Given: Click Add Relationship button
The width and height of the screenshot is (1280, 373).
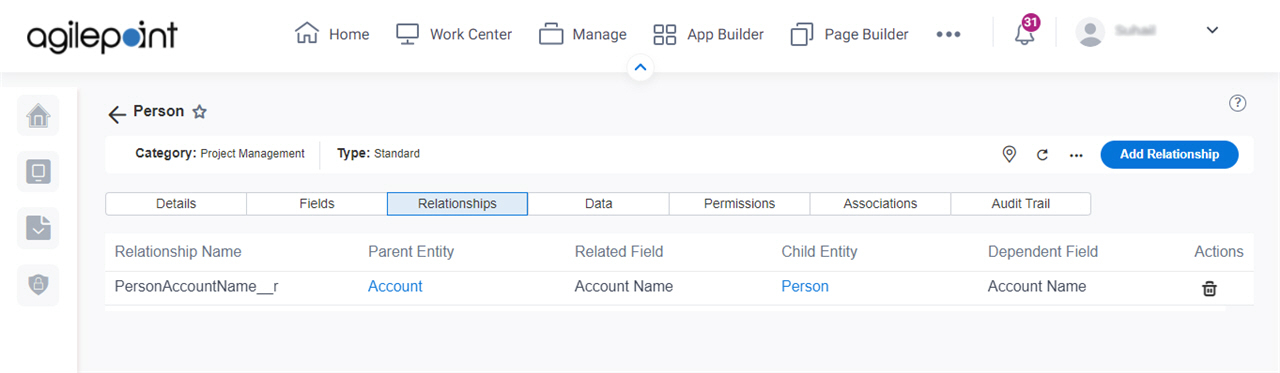Looking at the screenshot, I should (1169, 154).
